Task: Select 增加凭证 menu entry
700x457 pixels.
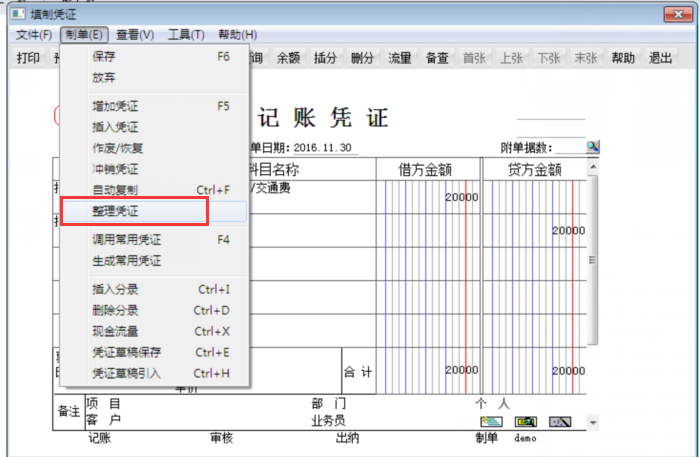Action: tap(115, 105)
